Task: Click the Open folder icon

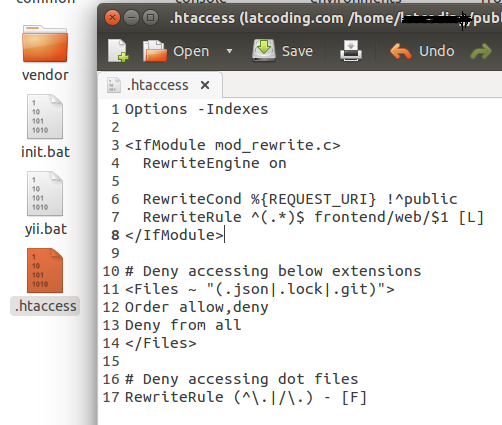Action: click(x=154, y=51)
